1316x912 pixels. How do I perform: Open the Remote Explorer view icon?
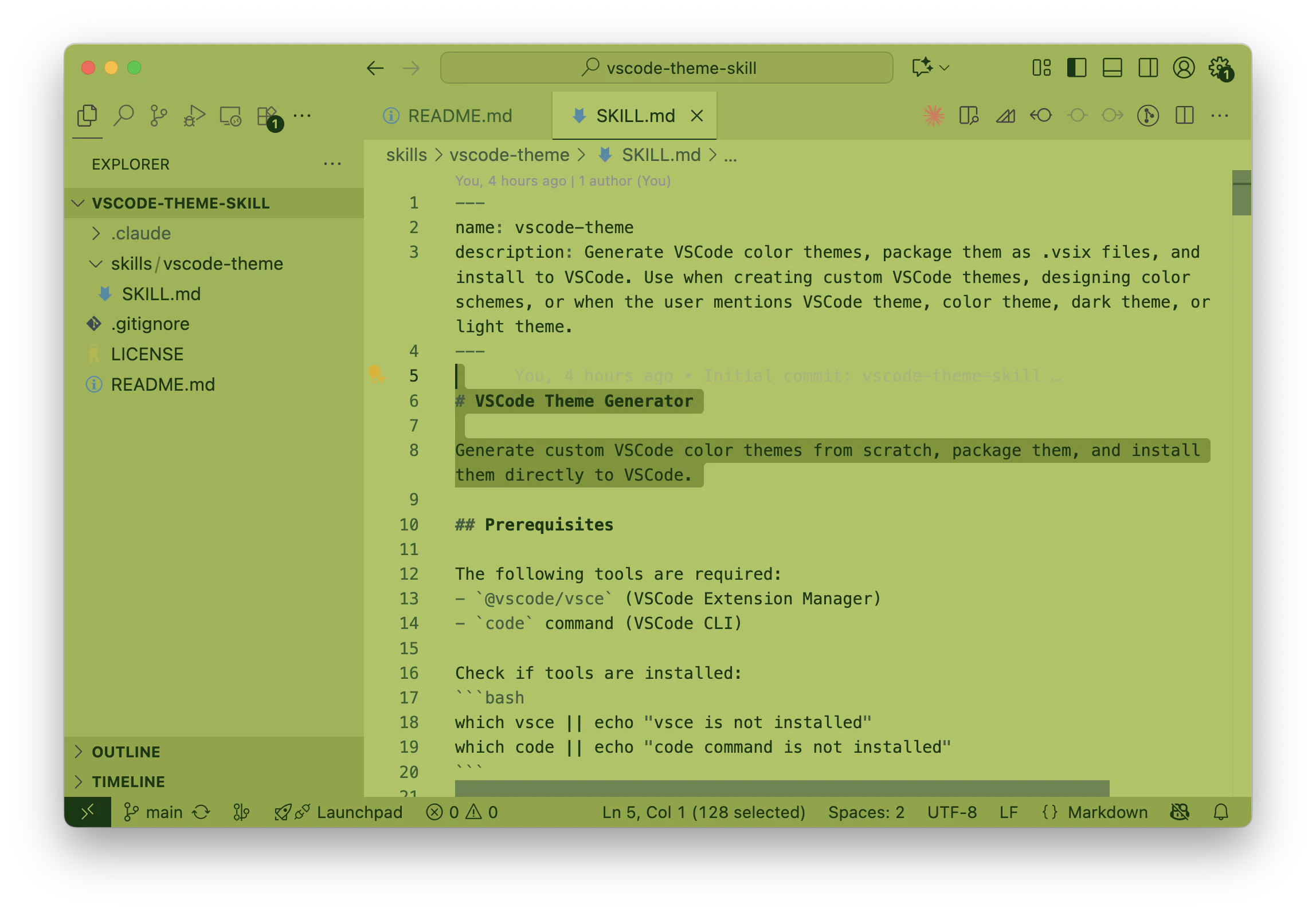click(230, 116)
